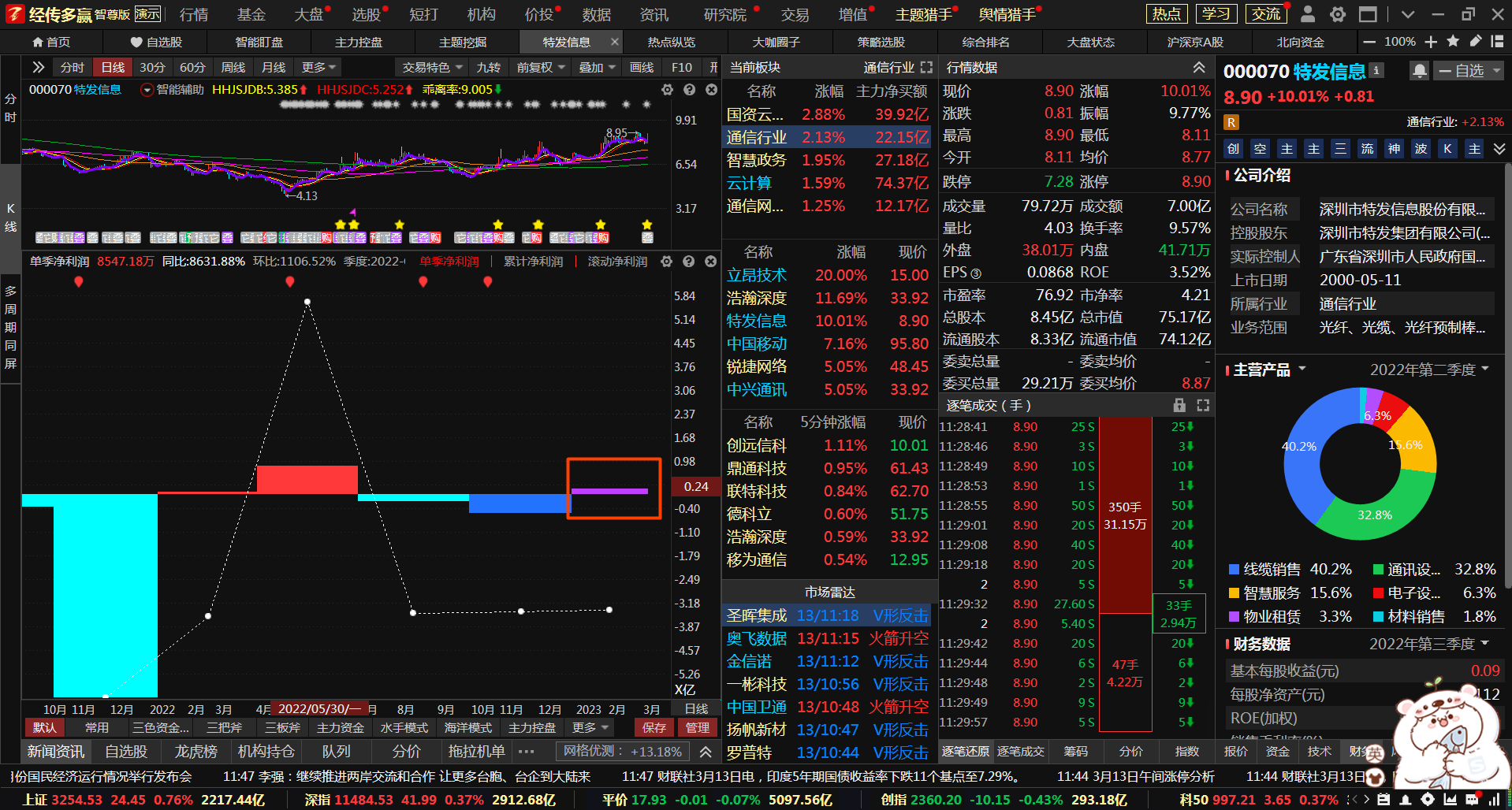
Task: Click the 线缆销售 blue legend swatch
Action: pyautogui.click(x=1234, y=569)
